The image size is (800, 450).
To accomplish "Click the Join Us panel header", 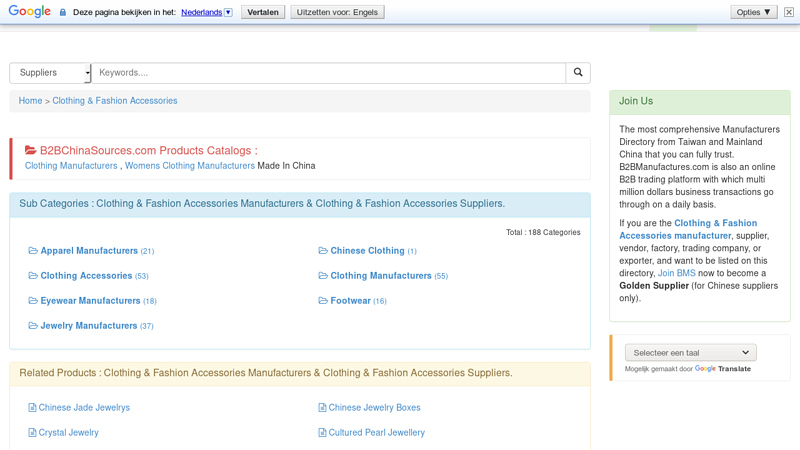I will 699,101.
